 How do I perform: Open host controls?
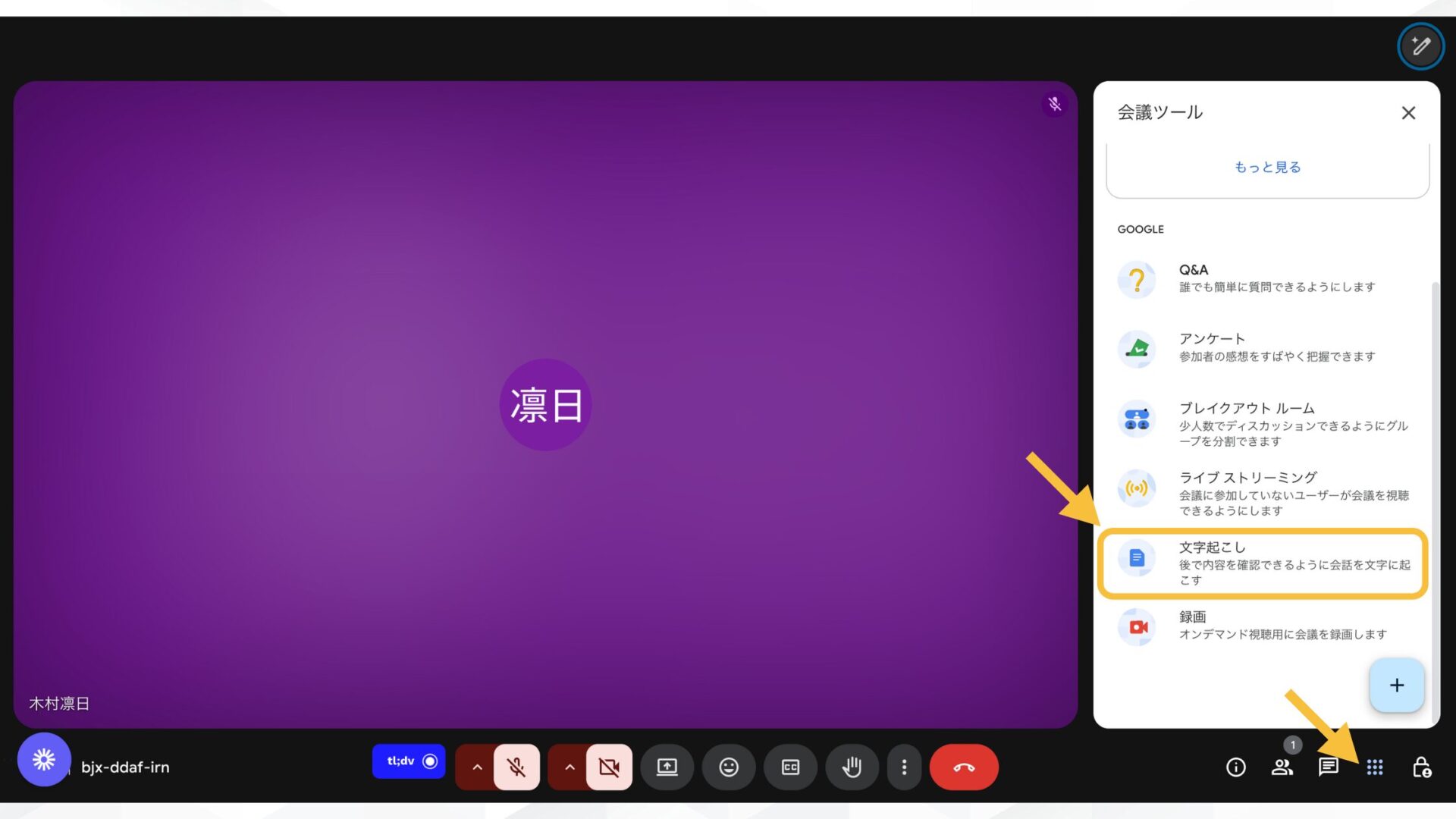tap(1420, 767)
